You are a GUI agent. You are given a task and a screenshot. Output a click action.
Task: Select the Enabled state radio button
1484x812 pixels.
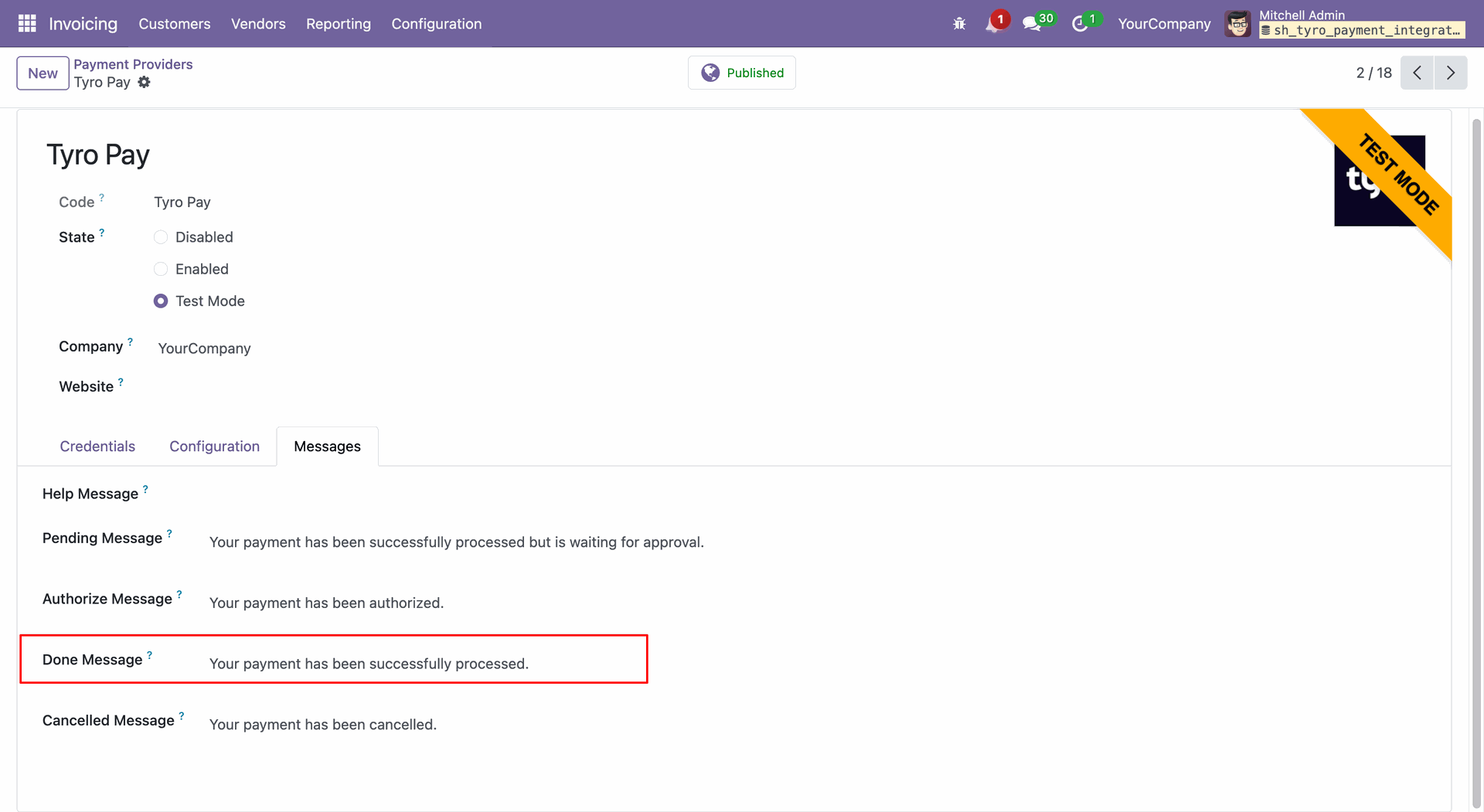(161, 269)
